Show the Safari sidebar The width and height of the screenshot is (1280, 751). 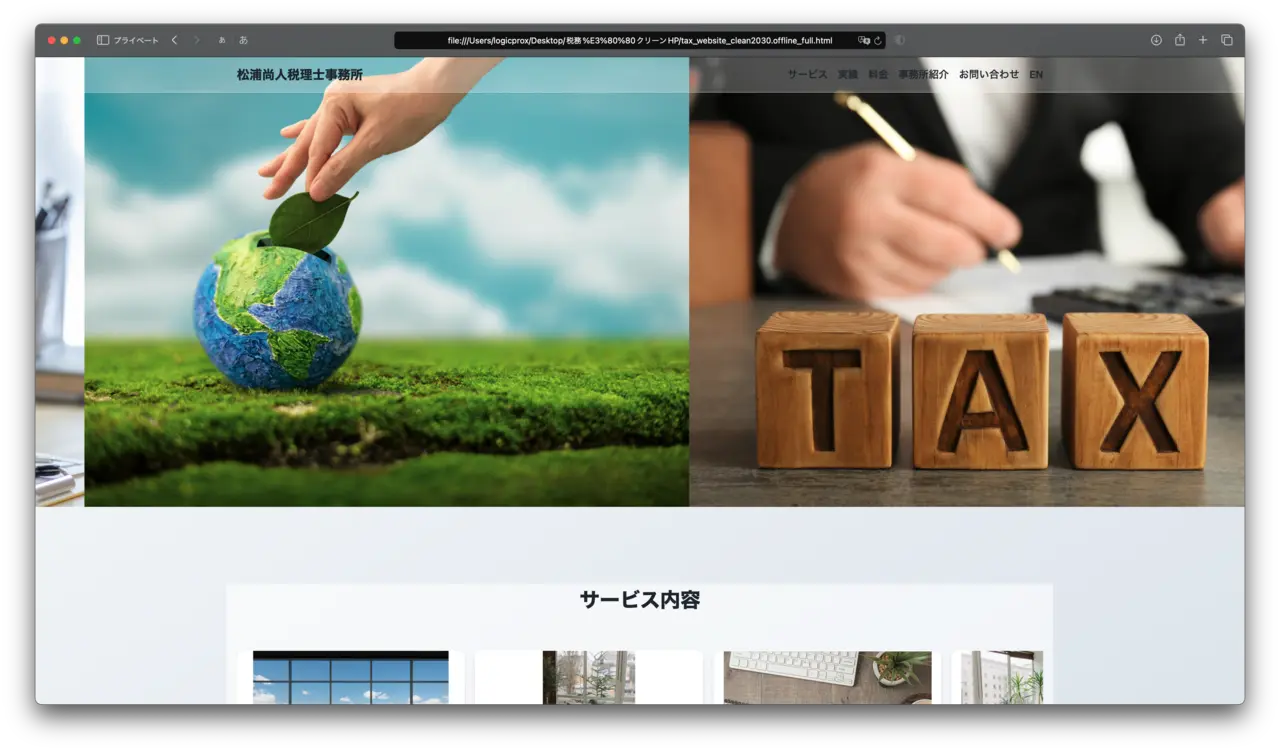pyautogui.click(x=102, y=40)
